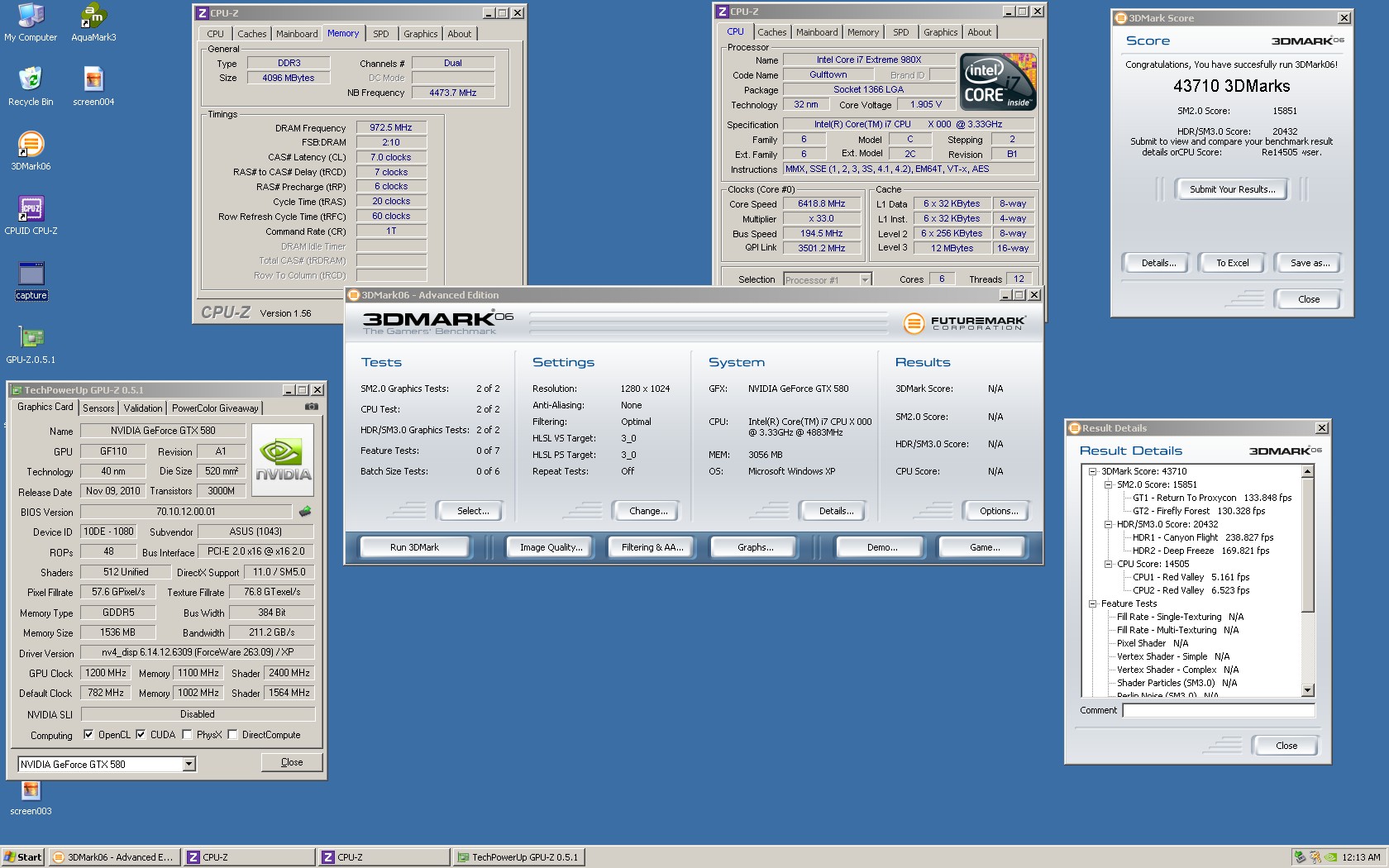This screenshot has height=868, width=1389.
Task: Click the Graphs... button
Action: [x=755, y=547]
